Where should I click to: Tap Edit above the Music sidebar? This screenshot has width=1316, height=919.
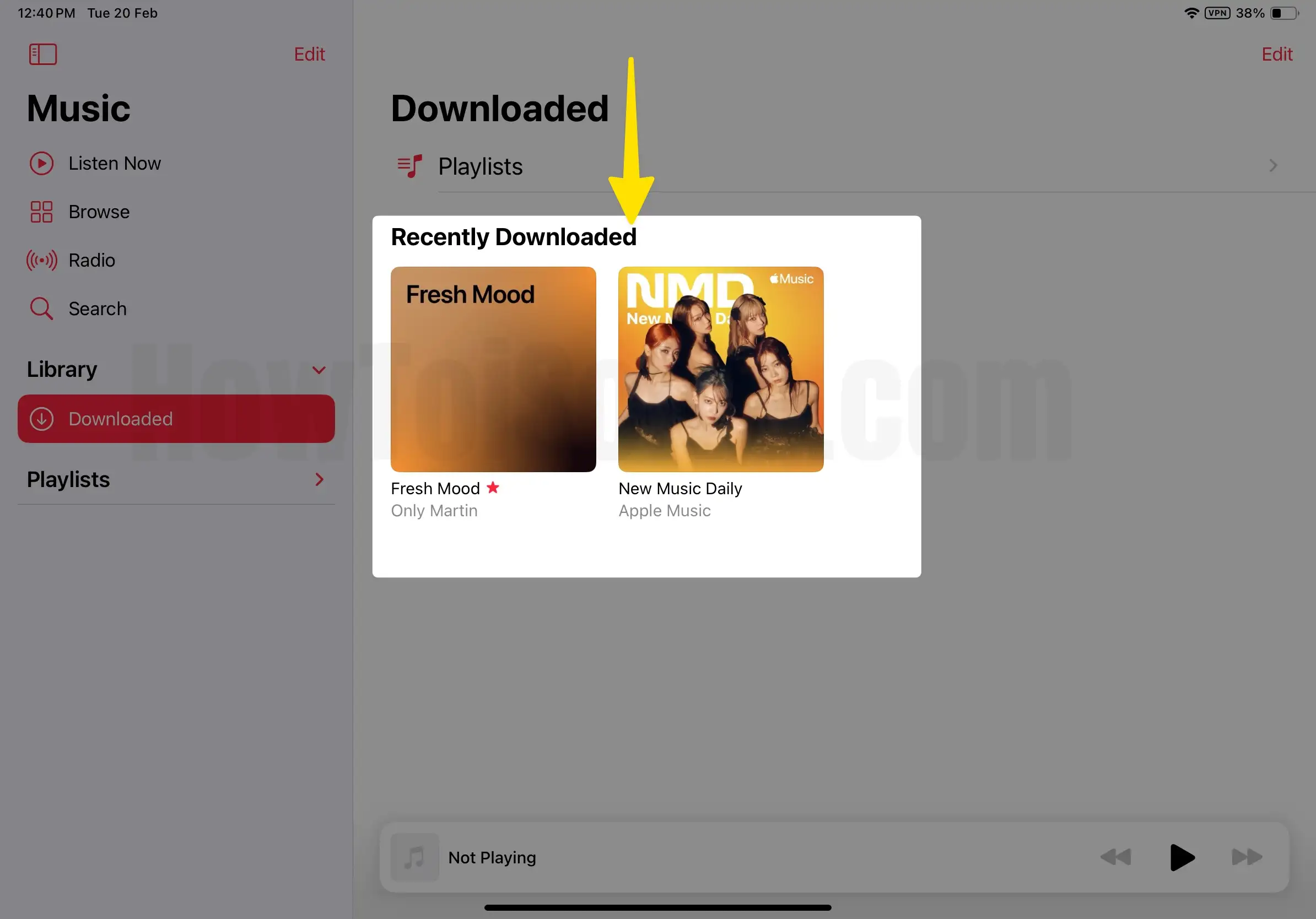point(309,54)
